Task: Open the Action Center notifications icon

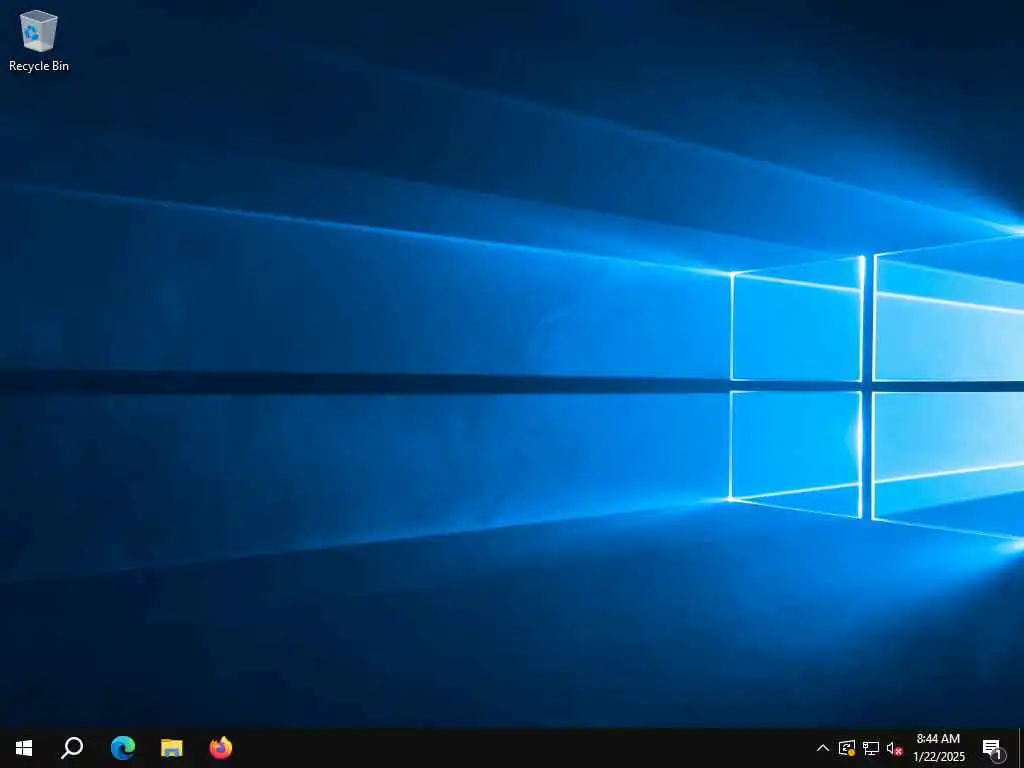Action: (993, 749)
